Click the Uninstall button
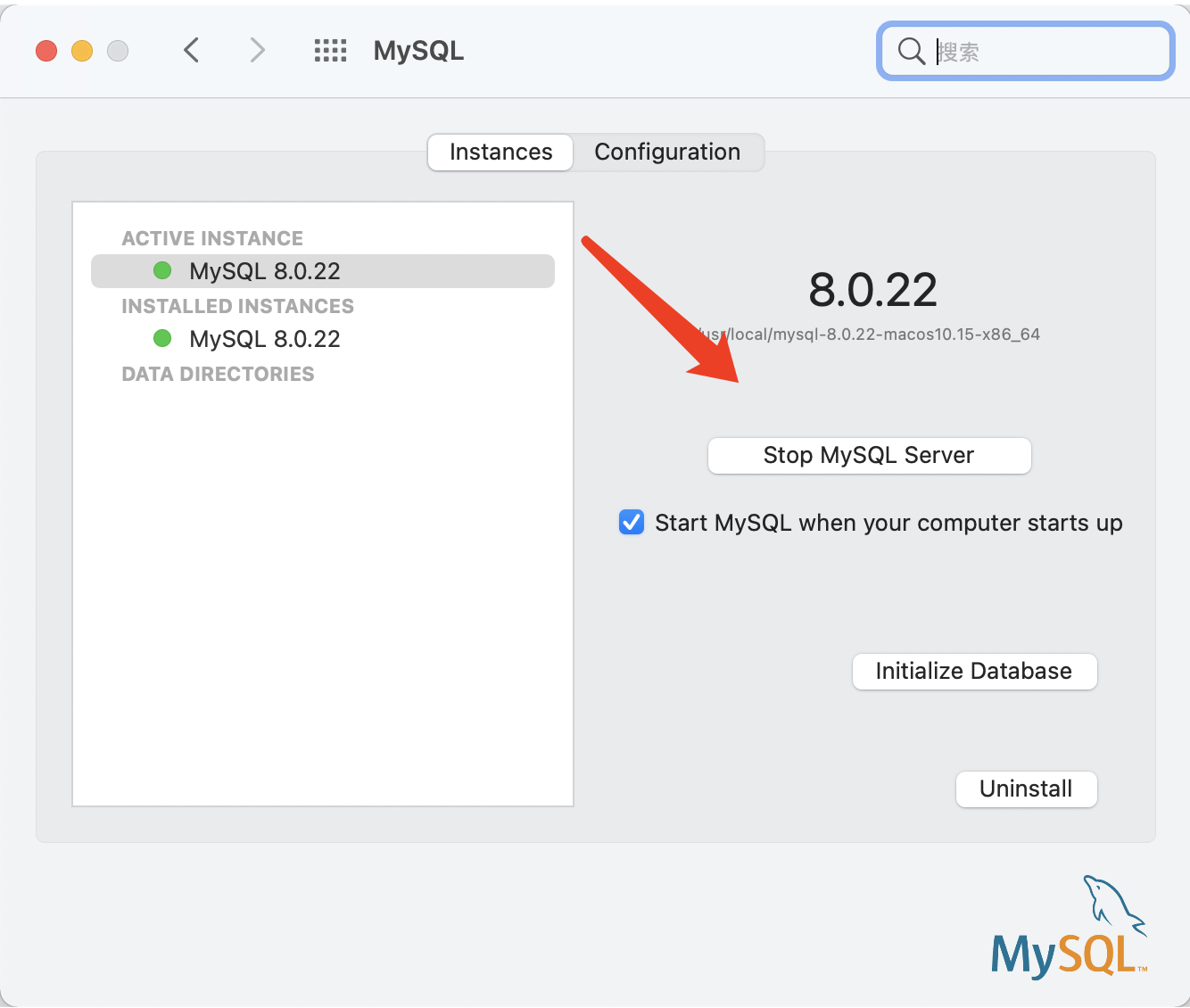The width and height of the screenshot is (1190, 1008). click(x=1026, y=789)
